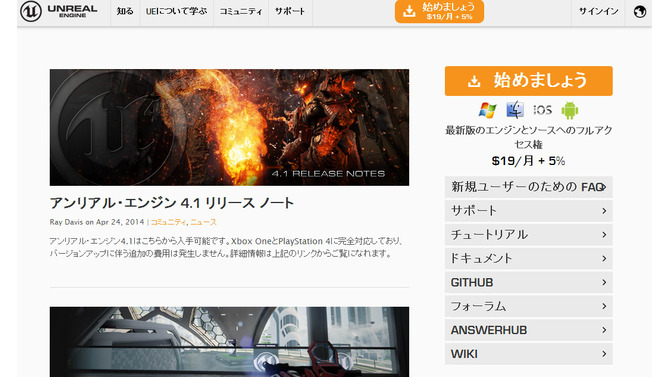Screen dimensions: 670x377
Task: Open the globe language selector icon
Action: [640, 12]
